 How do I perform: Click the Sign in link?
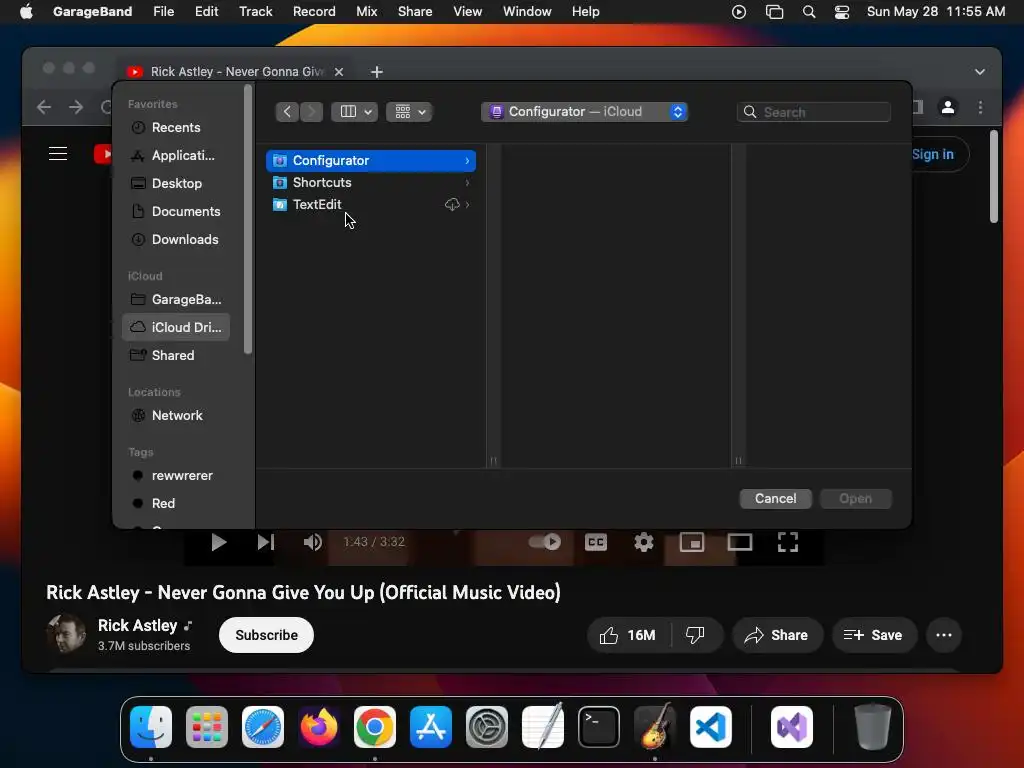pyautogui.click(x=933, y=155)
